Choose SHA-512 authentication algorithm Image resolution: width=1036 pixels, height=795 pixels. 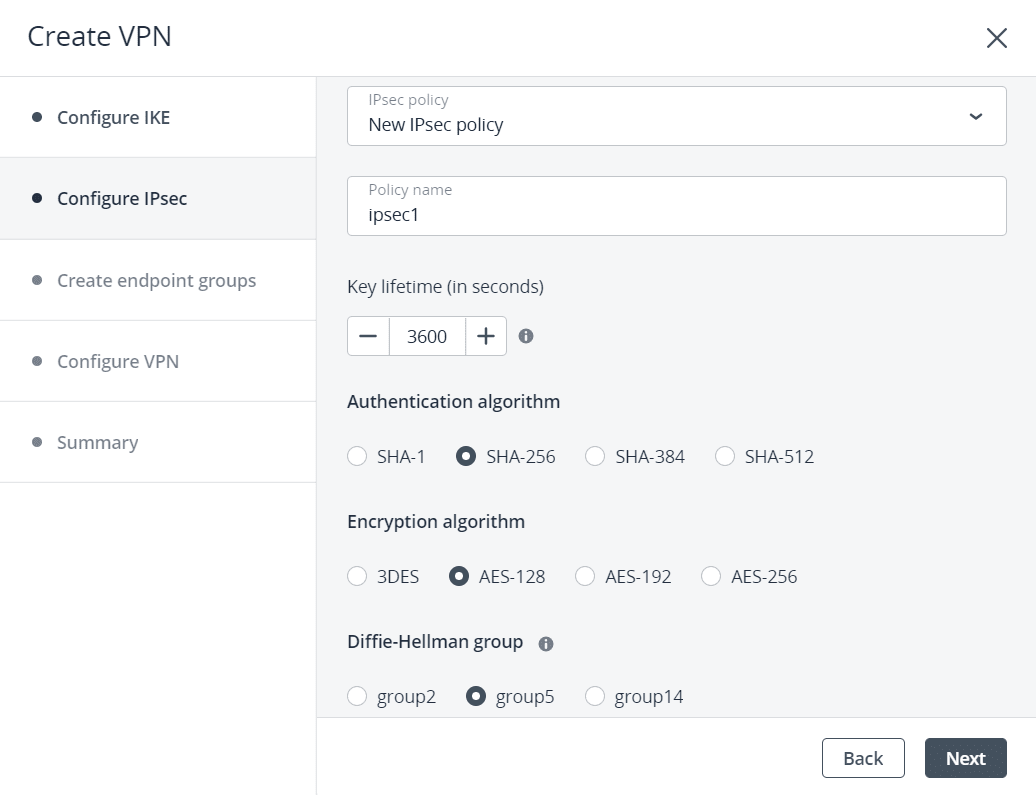pyautogui.click(x=725, y=456)
